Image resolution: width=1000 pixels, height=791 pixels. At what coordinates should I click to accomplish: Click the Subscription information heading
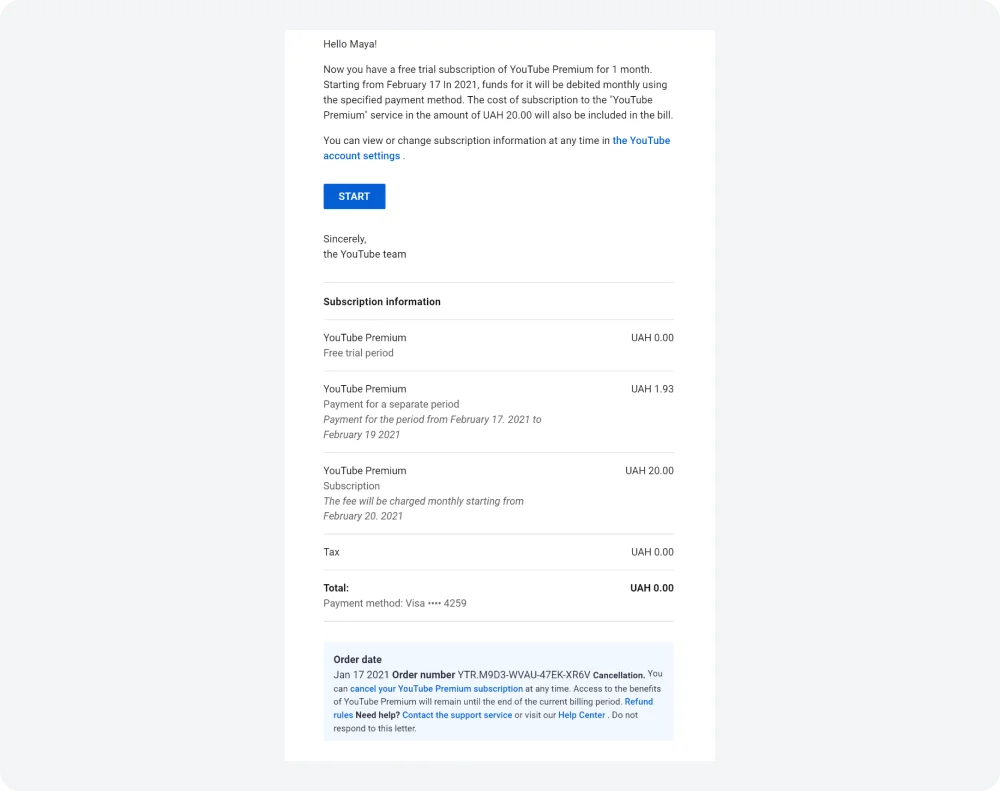(x=382, y=301)
